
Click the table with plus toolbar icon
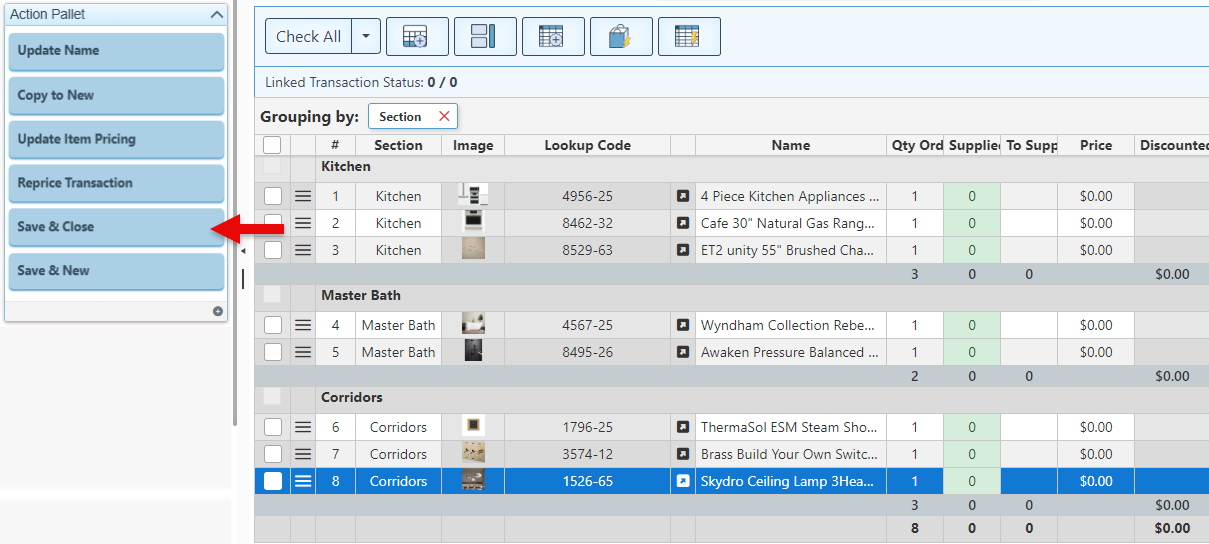[553, 37]
